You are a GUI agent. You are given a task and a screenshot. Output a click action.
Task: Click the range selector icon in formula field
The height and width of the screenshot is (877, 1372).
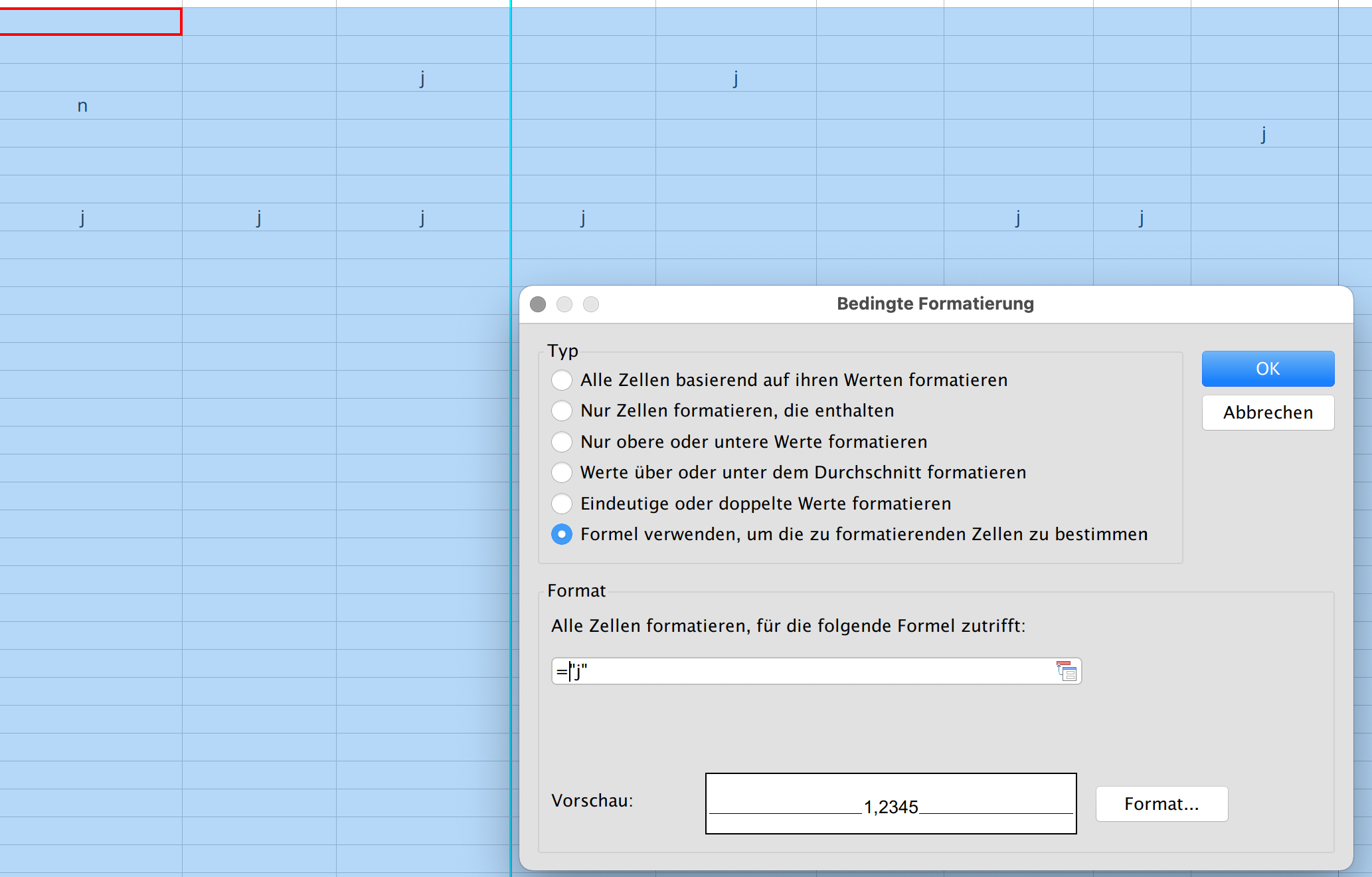pos(1067,671)
